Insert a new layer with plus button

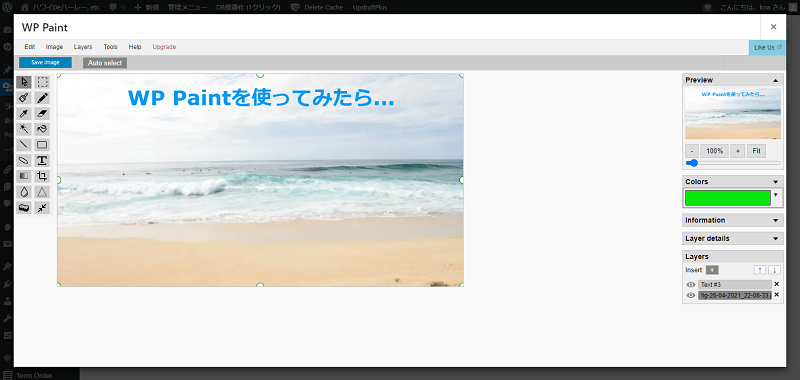[712, 270]
